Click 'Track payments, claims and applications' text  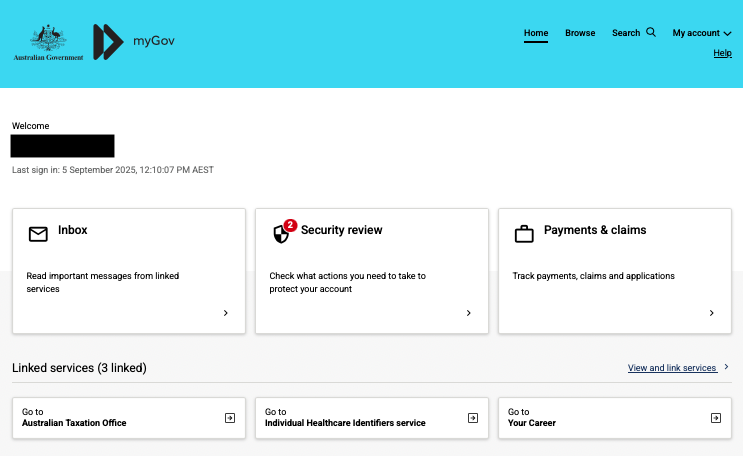coord(593,276)
